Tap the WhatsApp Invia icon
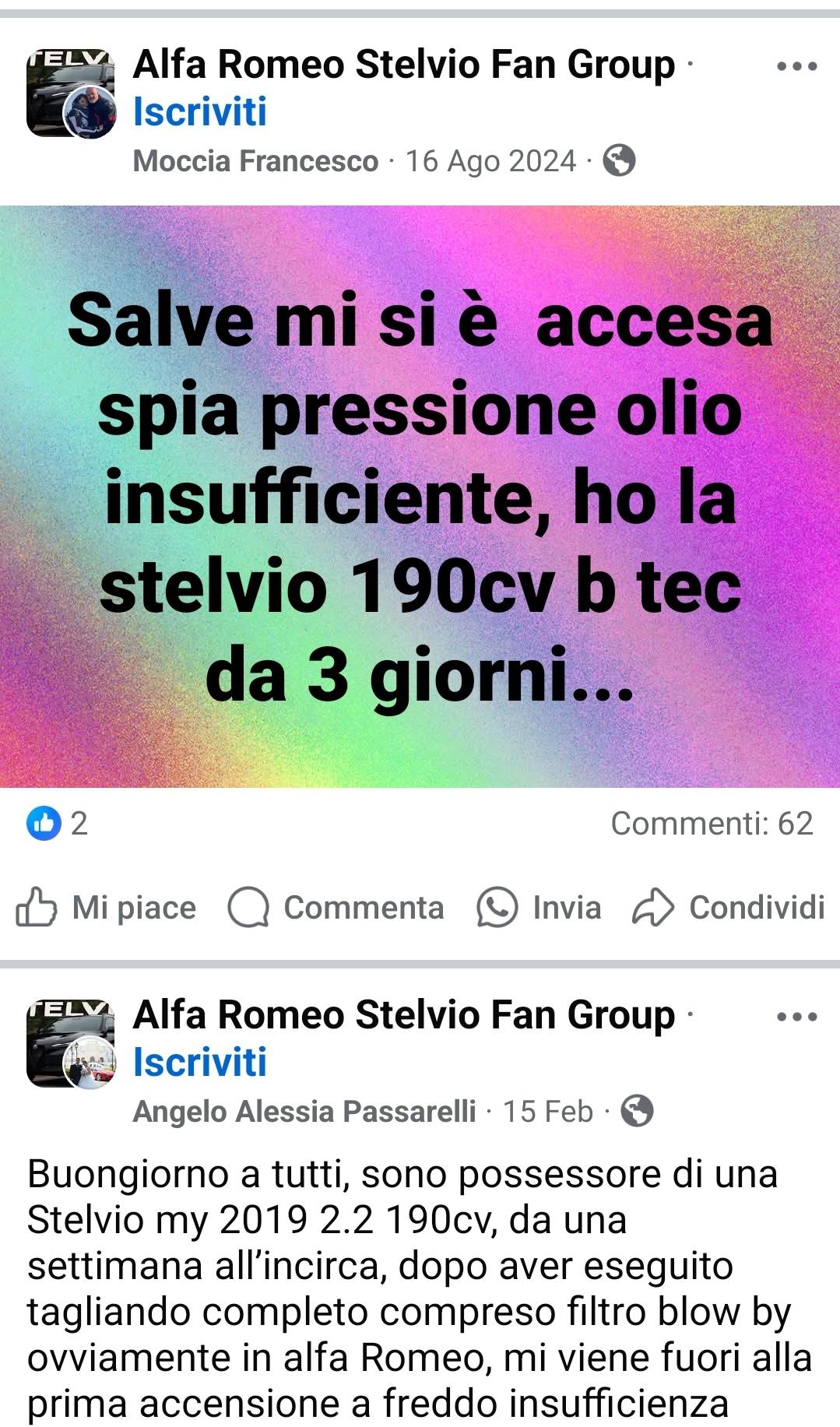Viewport: 840px width, 1427px height. [x=497, y=908]
